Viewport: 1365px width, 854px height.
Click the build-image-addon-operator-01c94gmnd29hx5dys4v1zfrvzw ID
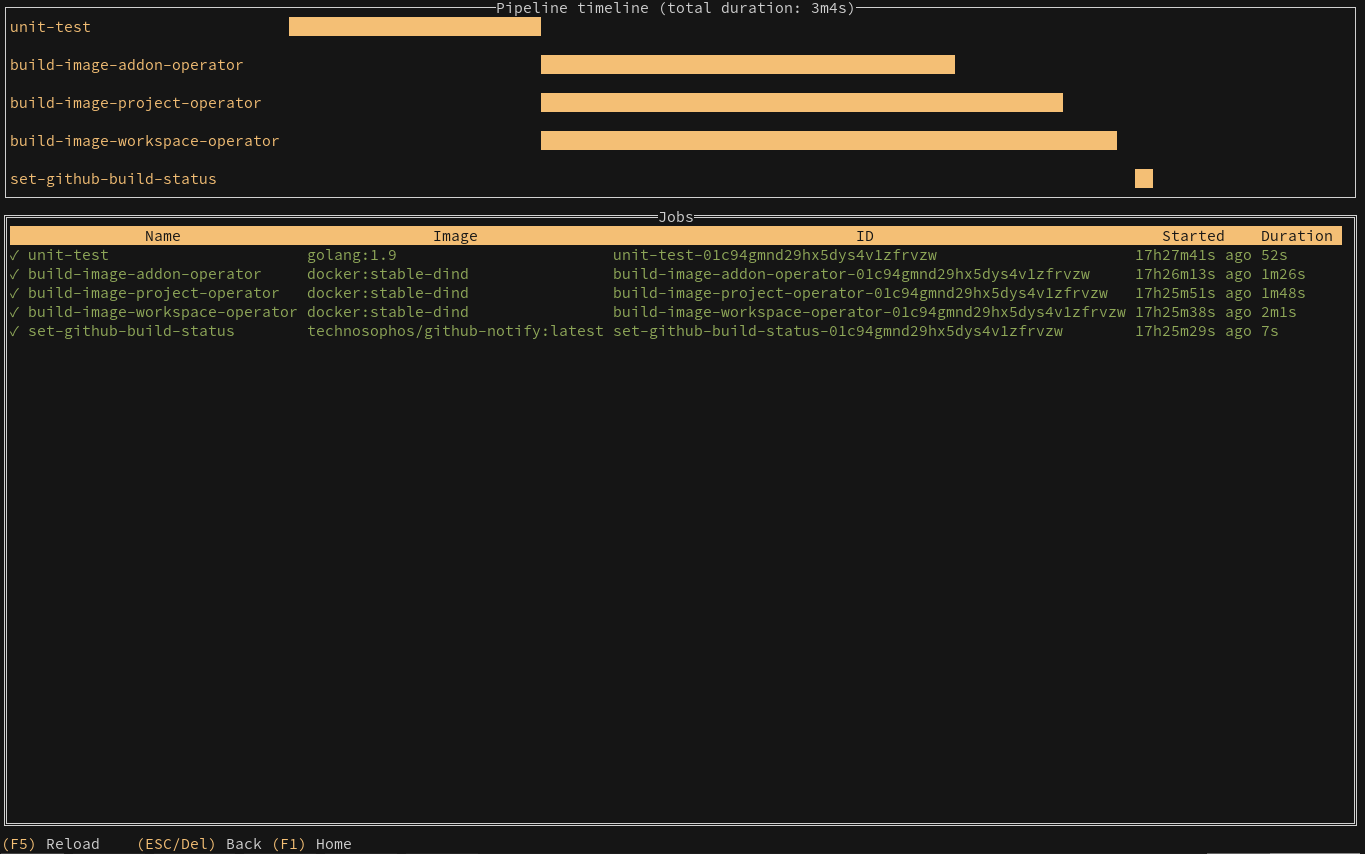click(x=851, y=274)
